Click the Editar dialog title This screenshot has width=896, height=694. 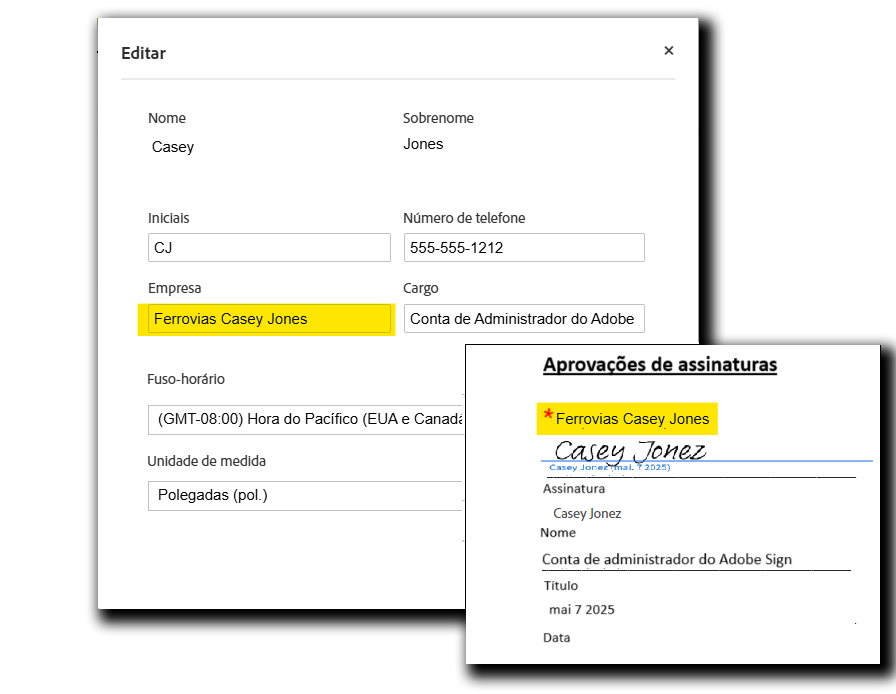tap(143, 53)
